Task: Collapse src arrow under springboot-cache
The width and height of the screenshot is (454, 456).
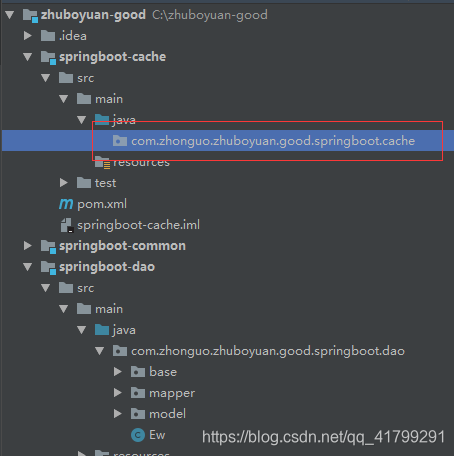Action: 46,78
